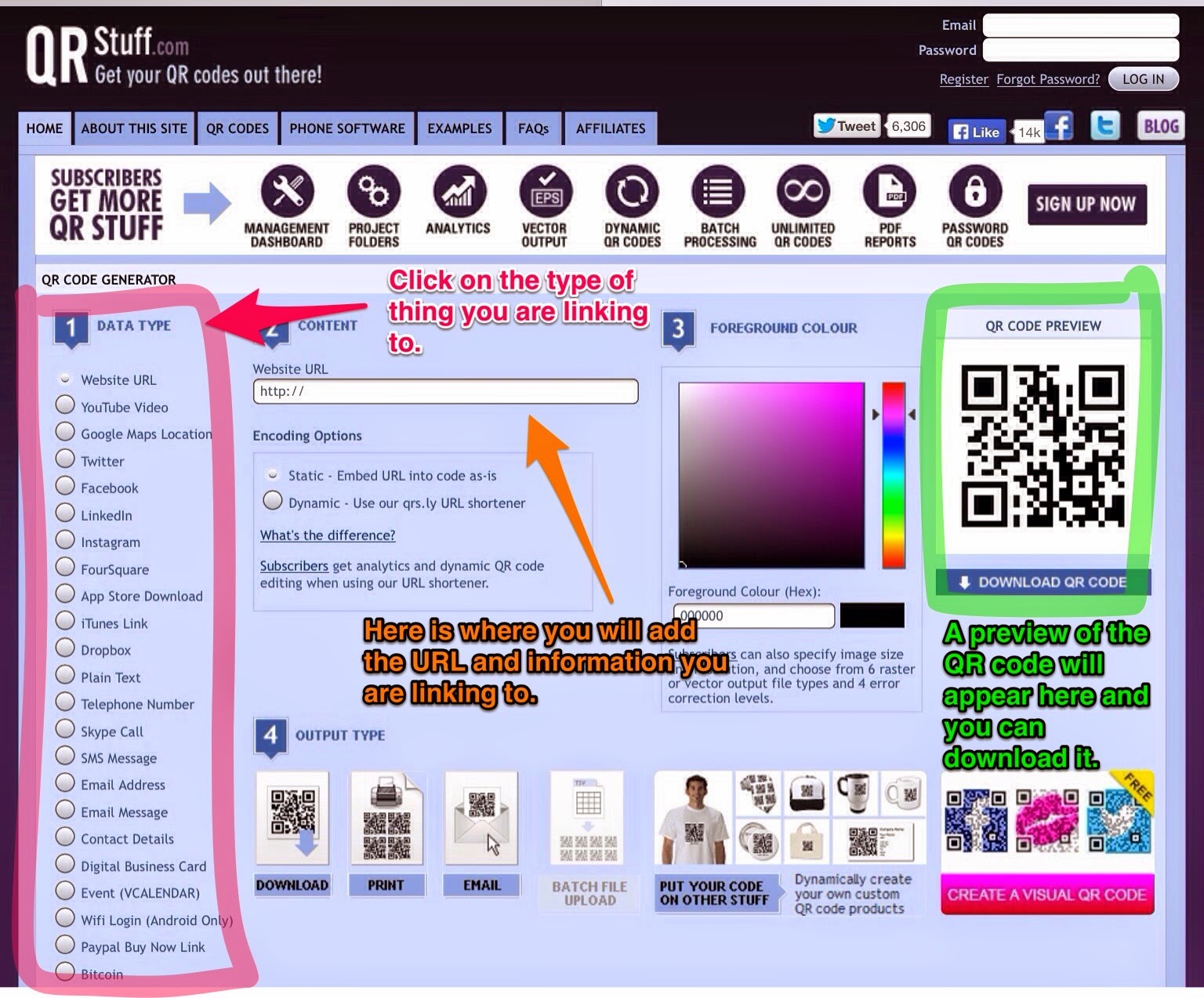Click the Foreground Colour hex input

click(754, 615)
